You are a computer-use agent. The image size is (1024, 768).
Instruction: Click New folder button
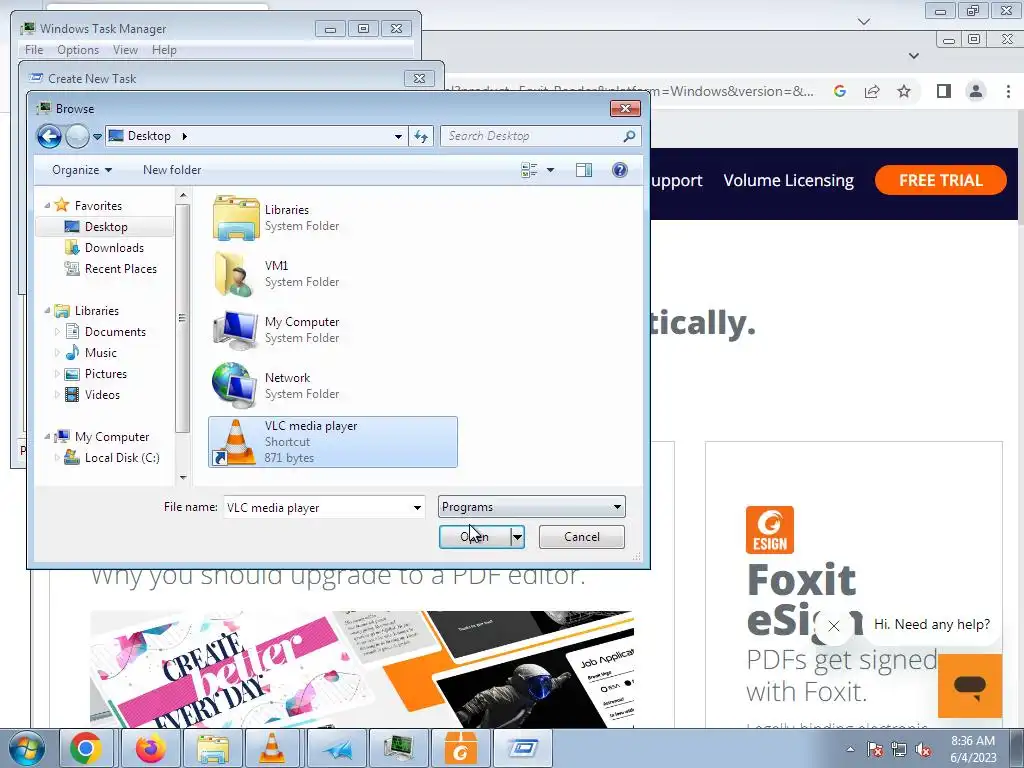click(172, 170)
